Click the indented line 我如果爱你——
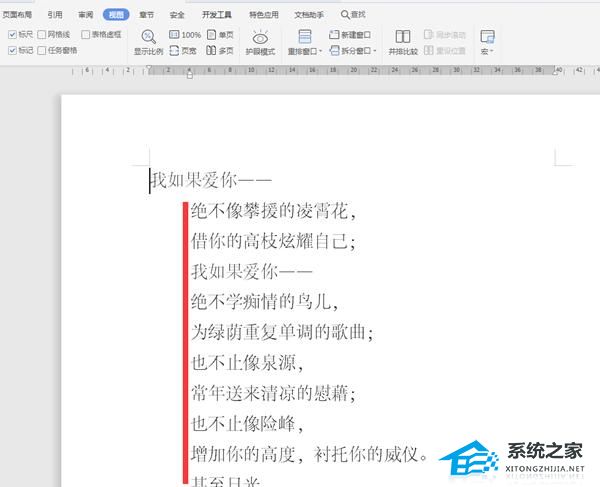Viewport: 600px width, 487px height. [x=252, y=272]
